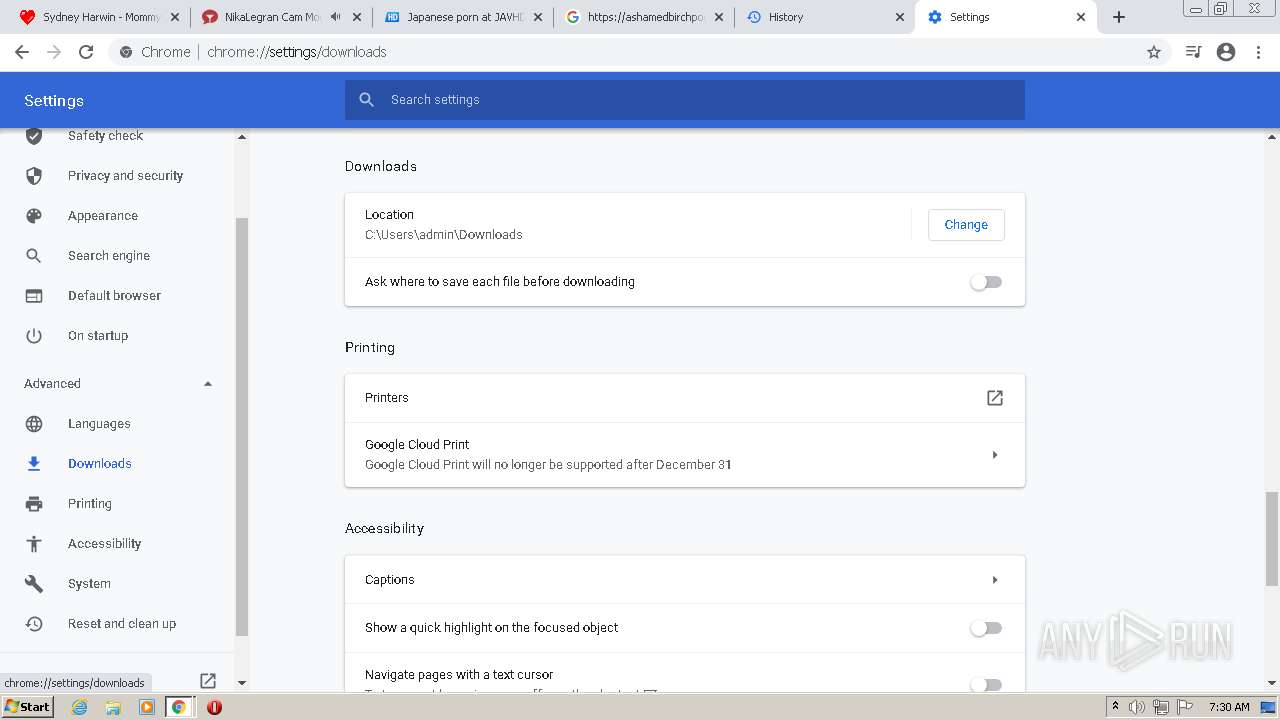Open Accessibility settings in sidebar
1280x720 pixels.
pyautogui.click(x=105, y=544)
